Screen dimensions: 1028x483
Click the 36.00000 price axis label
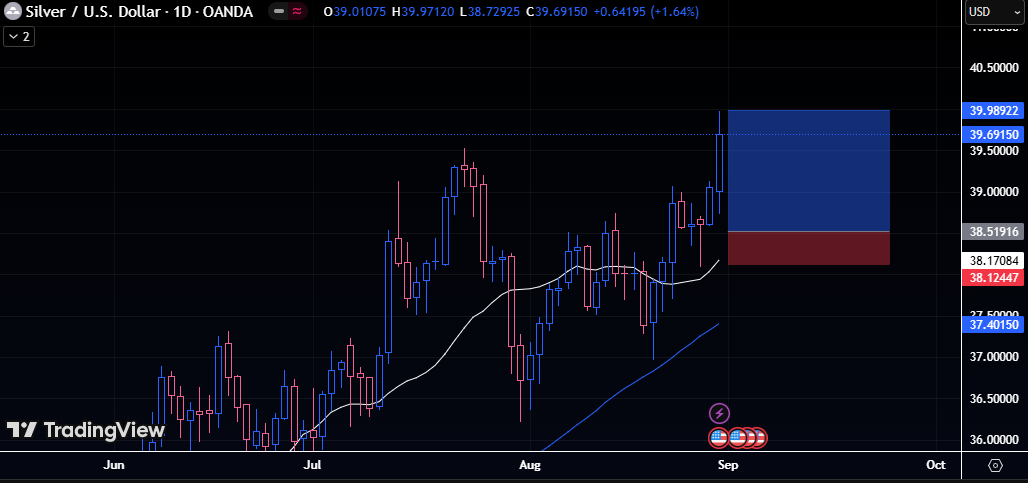(993, 440)
